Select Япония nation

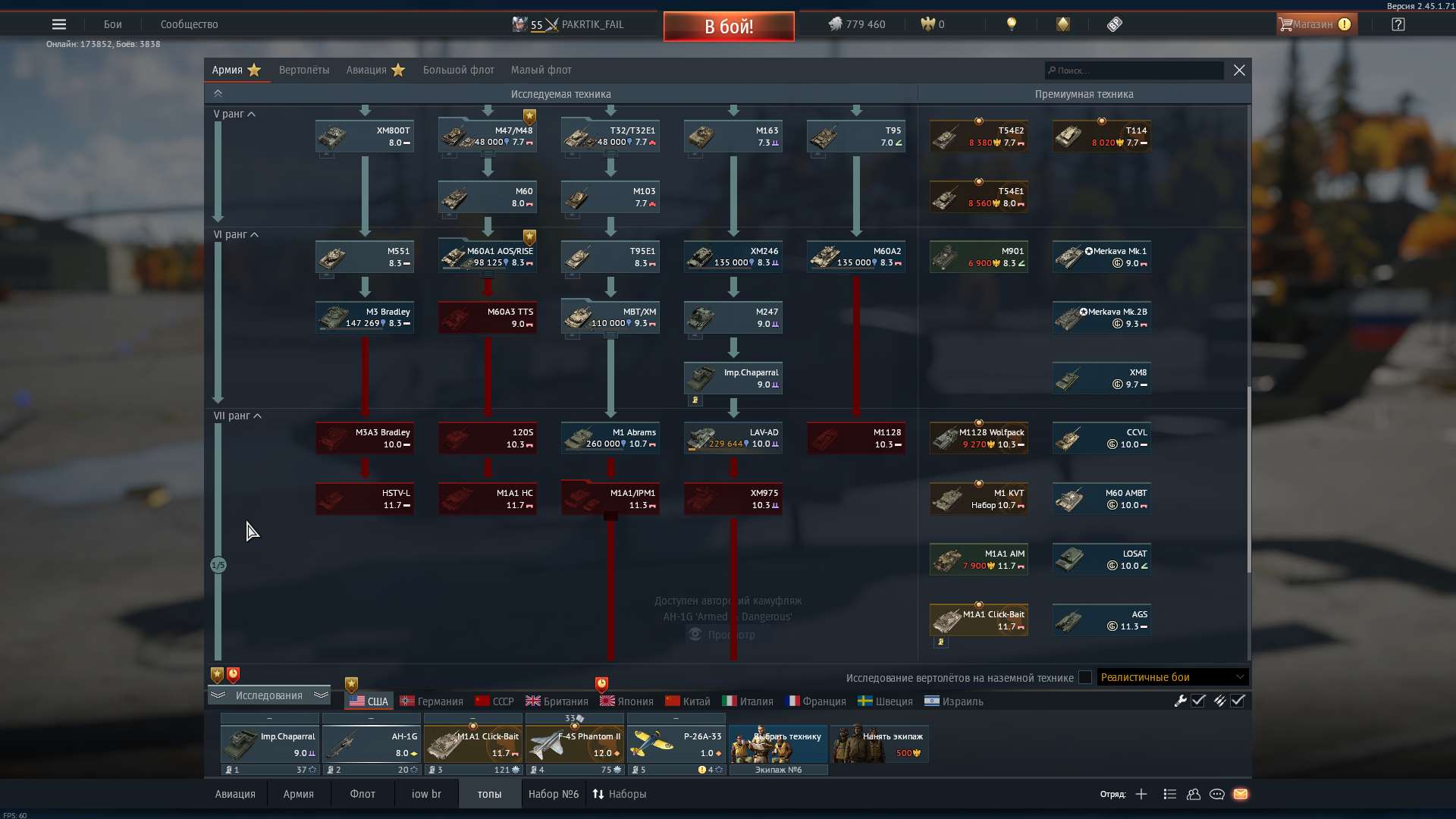[626, 701]
